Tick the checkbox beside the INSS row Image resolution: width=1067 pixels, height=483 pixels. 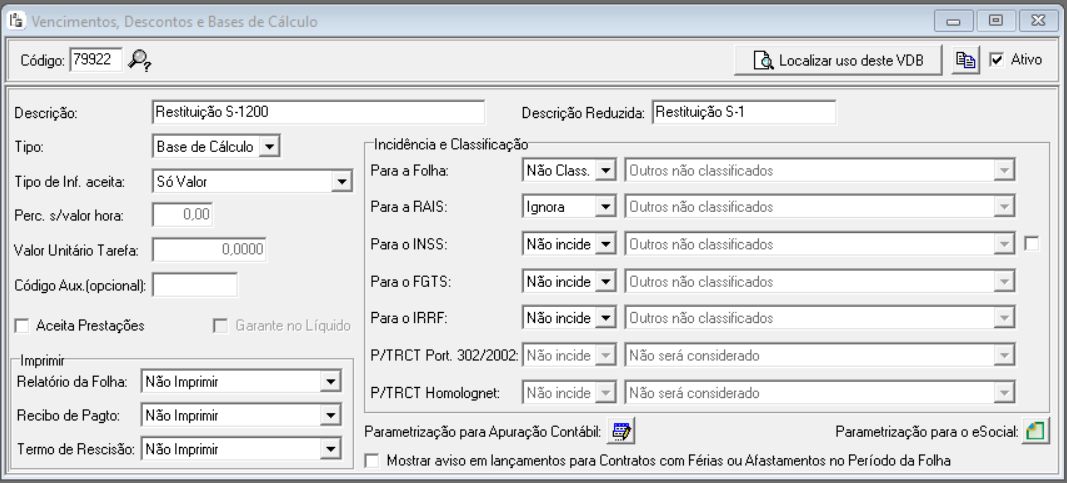(1032, 243)
